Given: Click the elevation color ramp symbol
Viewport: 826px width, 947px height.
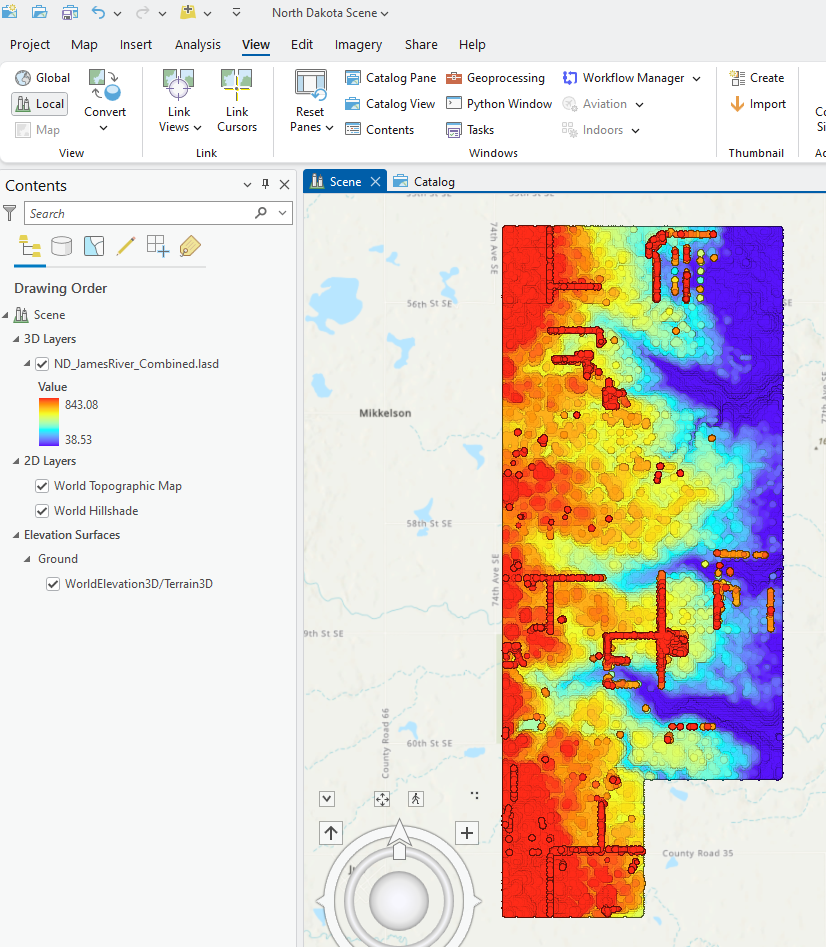Looking at the screenshot, I should [48, 421].
